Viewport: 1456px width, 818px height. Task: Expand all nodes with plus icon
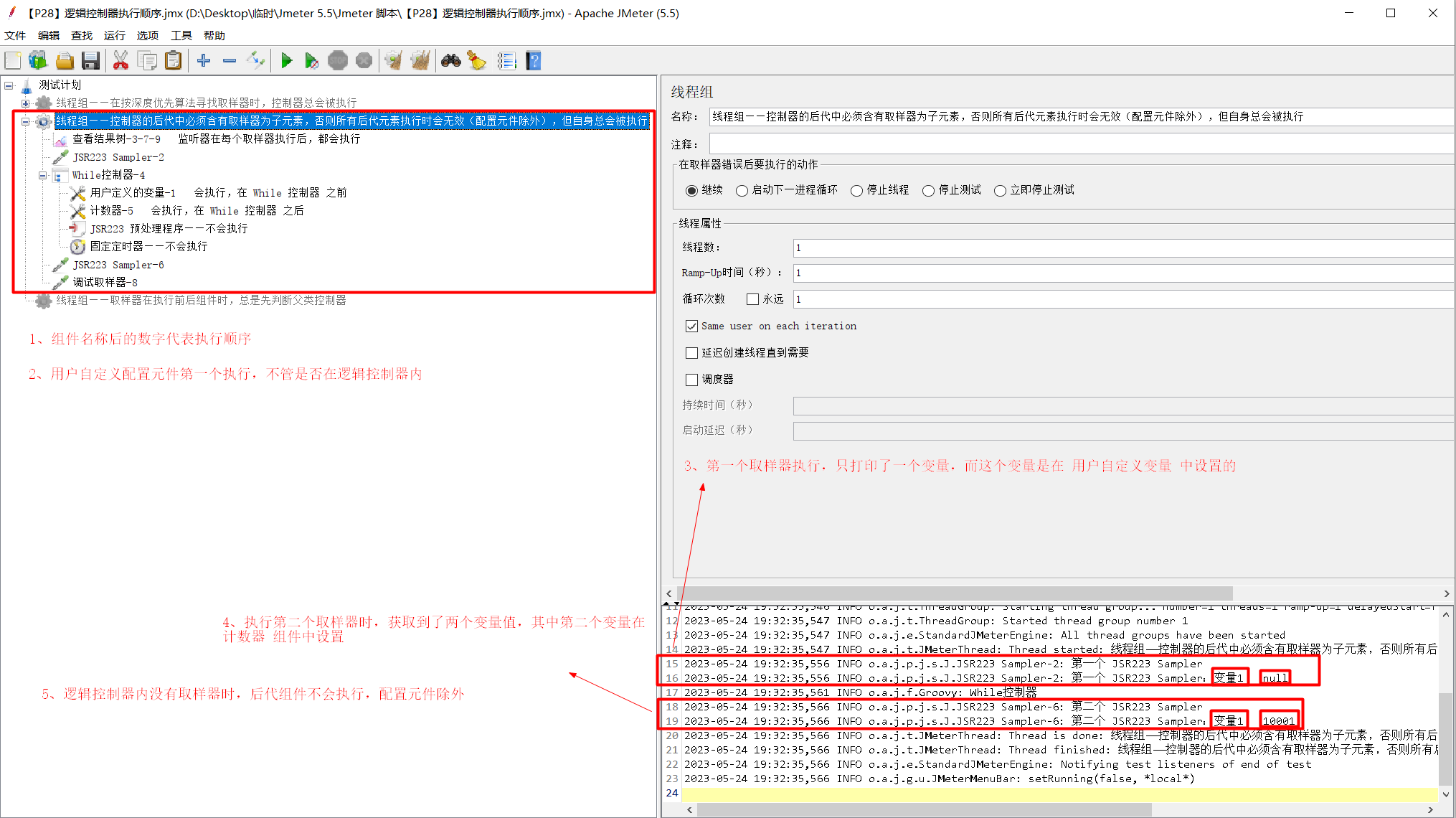pos(204,61)
